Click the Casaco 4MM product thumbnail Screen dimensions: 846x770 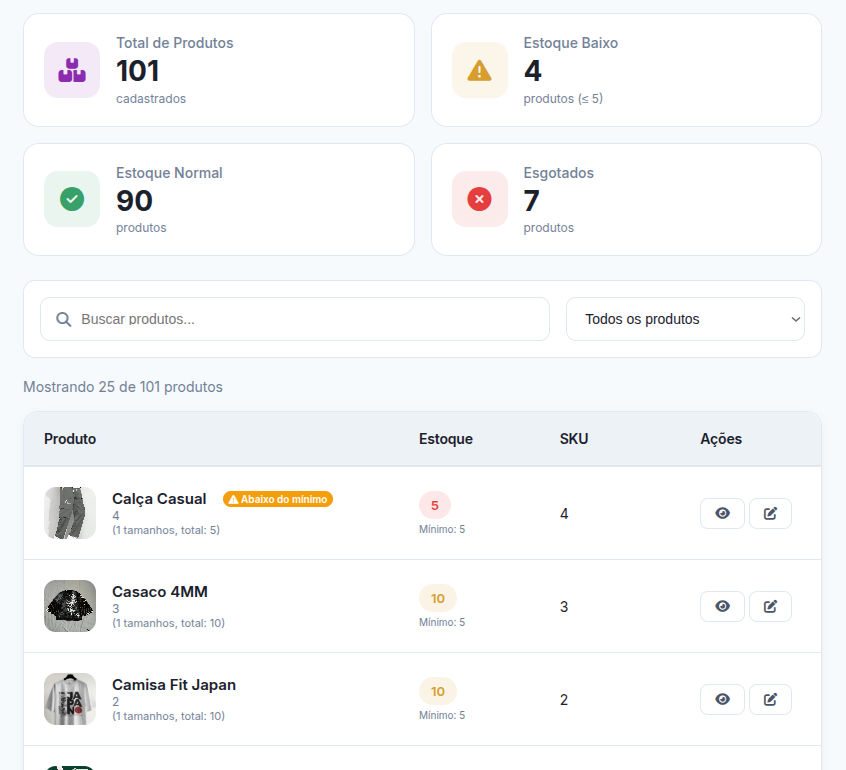(70, 606)
